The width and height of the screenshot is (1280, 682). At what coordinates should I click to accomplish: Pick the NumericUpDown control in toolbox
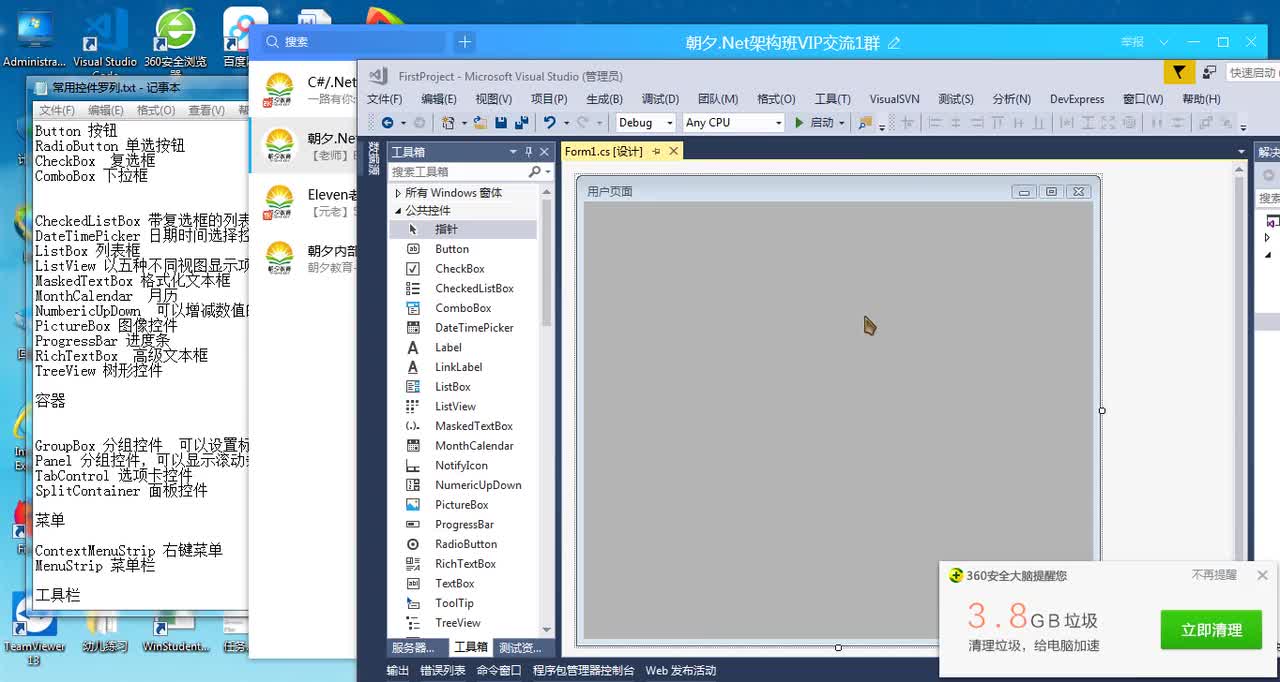463,485
